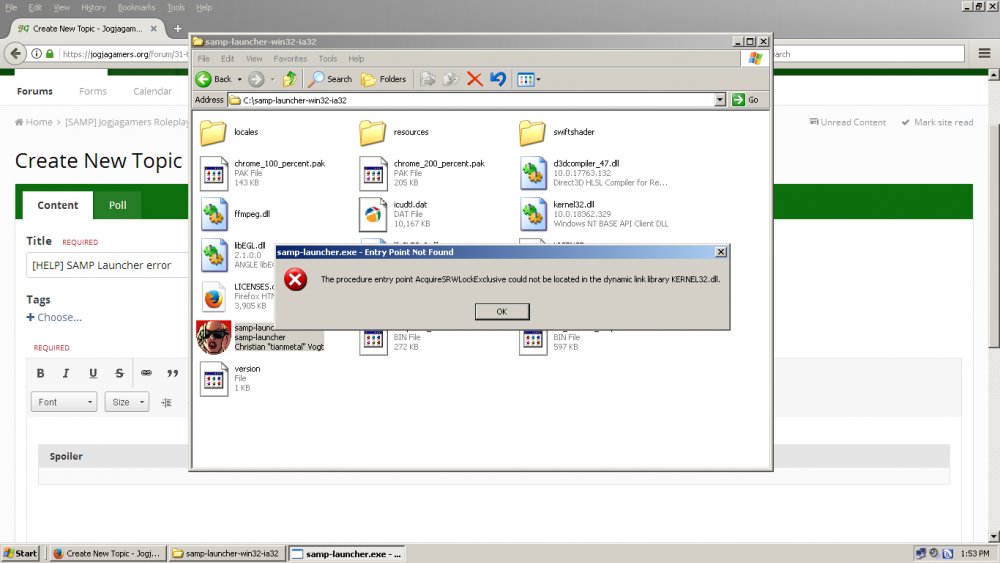Open the Explorer File menu
This screenshot has height=563, width=1000.
coord(203,59)
